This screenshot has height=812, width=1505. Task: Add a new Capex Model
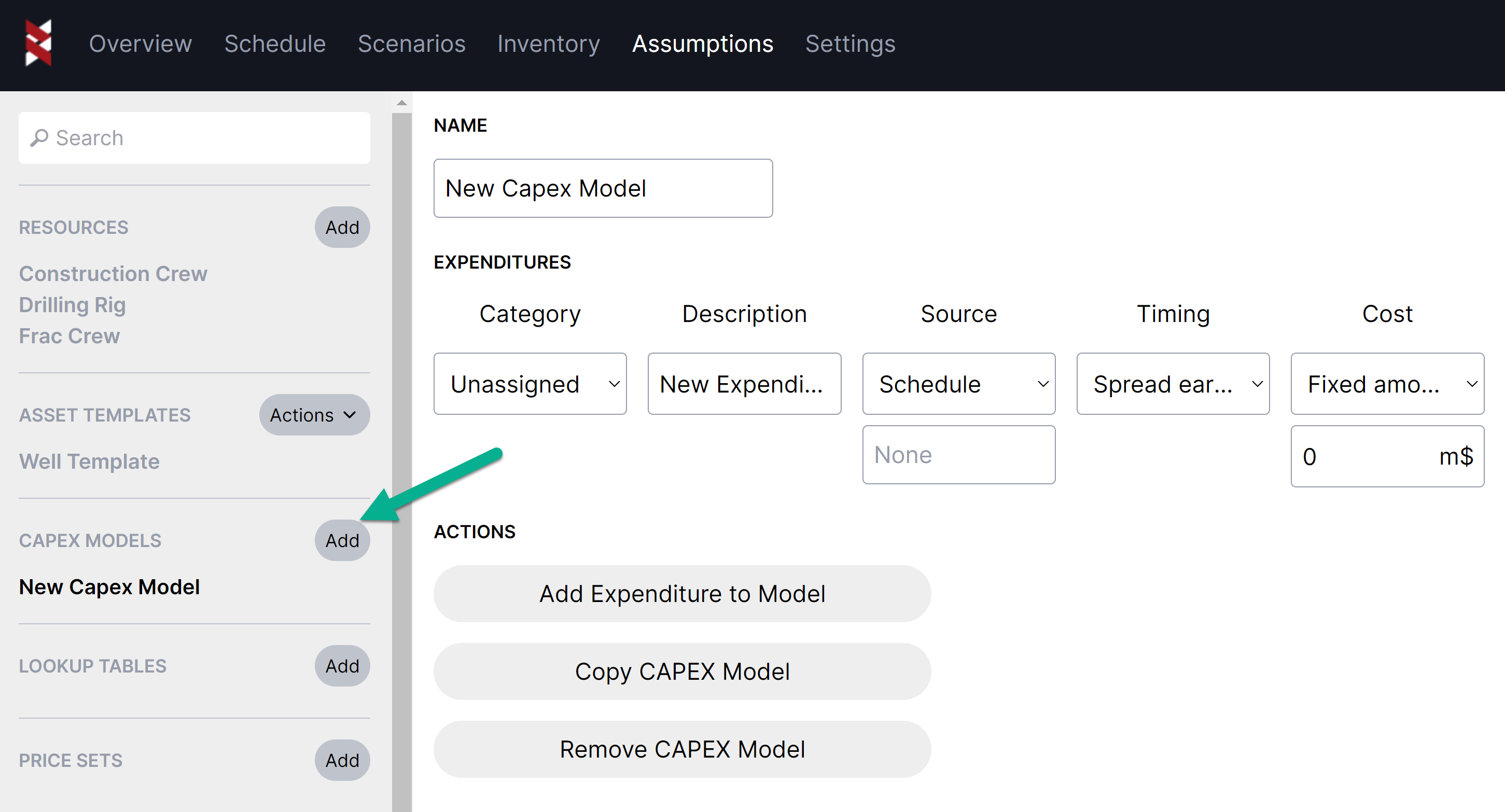pyautogui.click(x=342, y=540)
